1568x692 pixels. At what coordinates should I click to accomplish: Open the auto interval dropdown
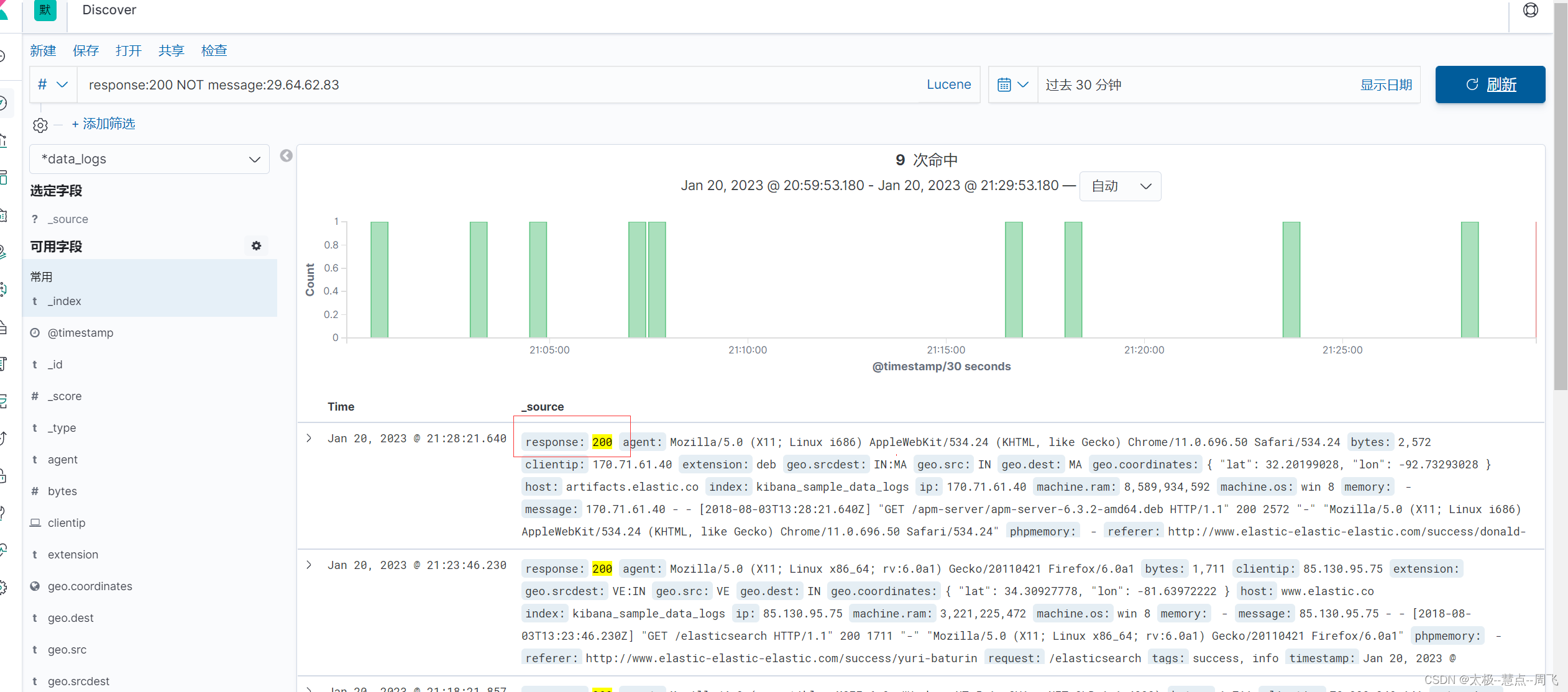[1120, 186]
